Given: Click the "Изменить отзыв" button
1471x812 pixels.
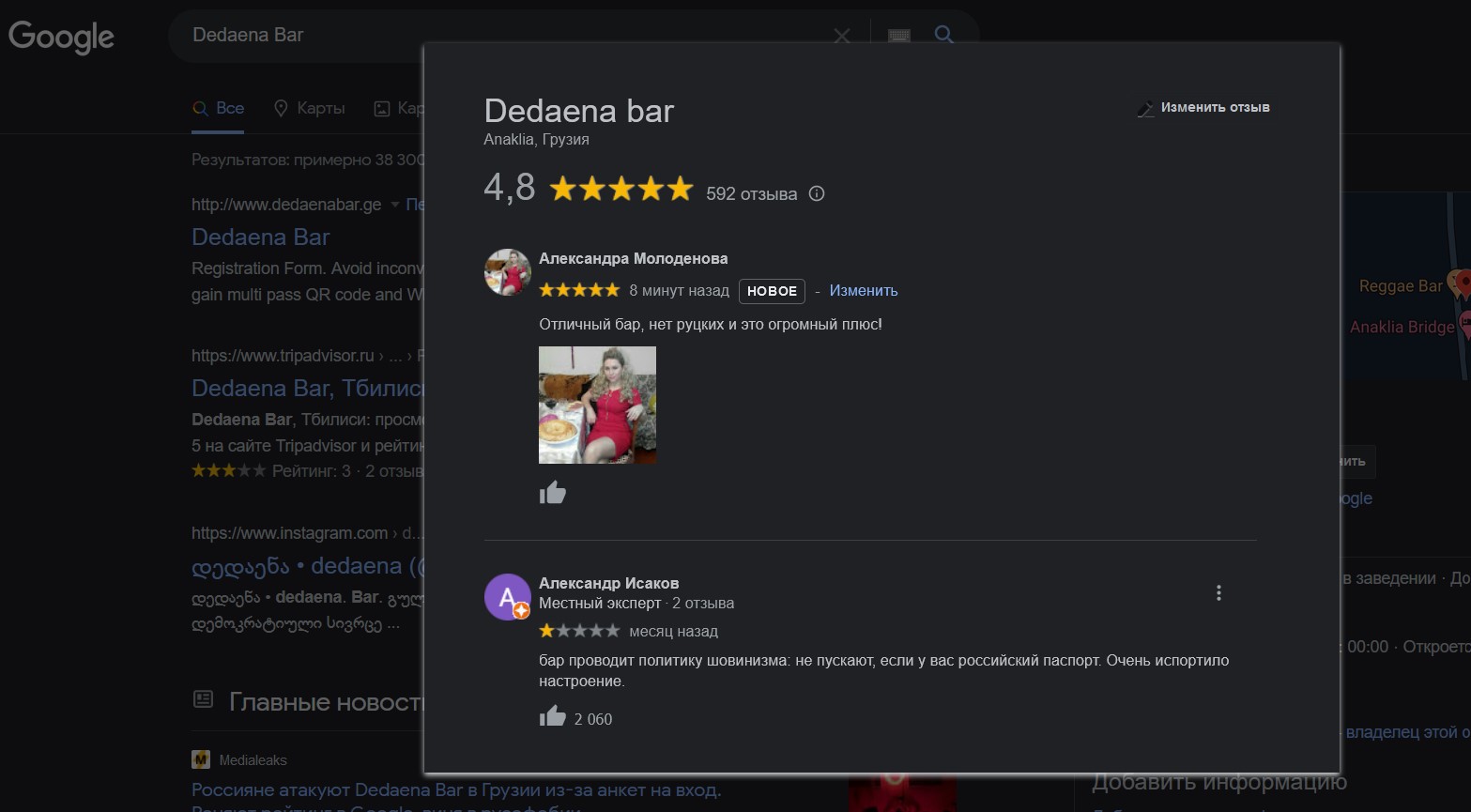Looking at the screenshot, I should point(1203,108).
